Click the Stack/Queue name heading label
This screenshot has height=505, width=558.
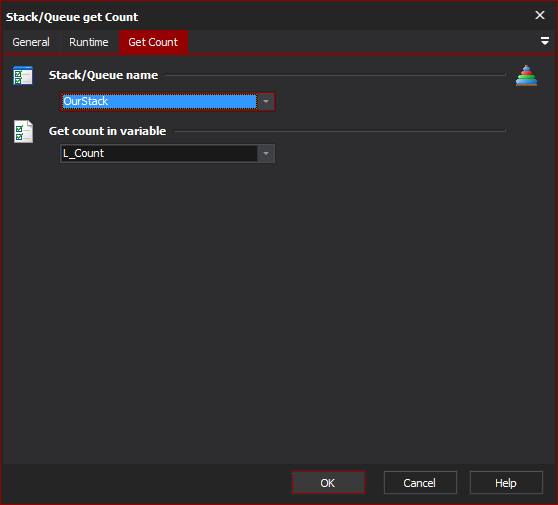103,75
